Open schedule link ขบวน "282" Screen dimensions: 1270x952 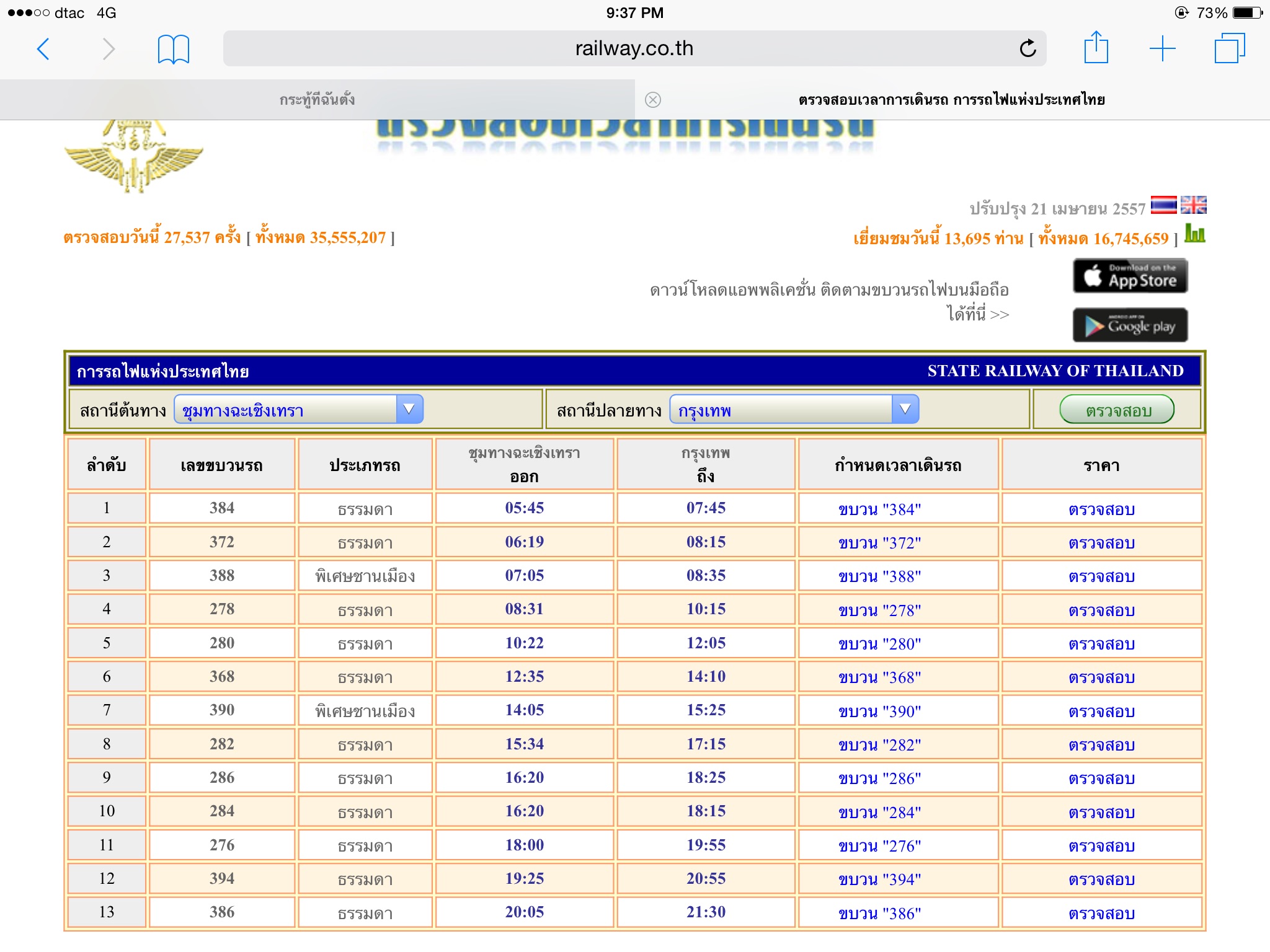[879, 745]
